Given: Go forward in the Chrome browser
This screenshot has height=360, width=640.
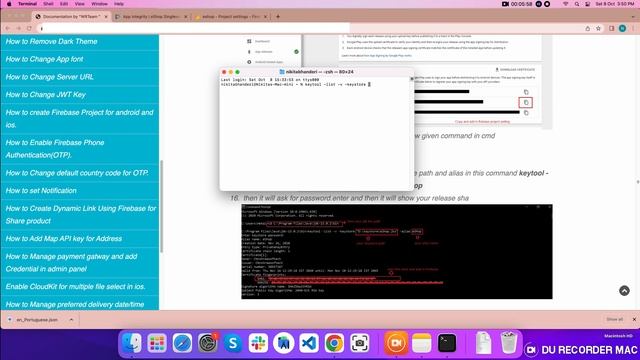Looking at the screenshot, I should click(18, 28).
